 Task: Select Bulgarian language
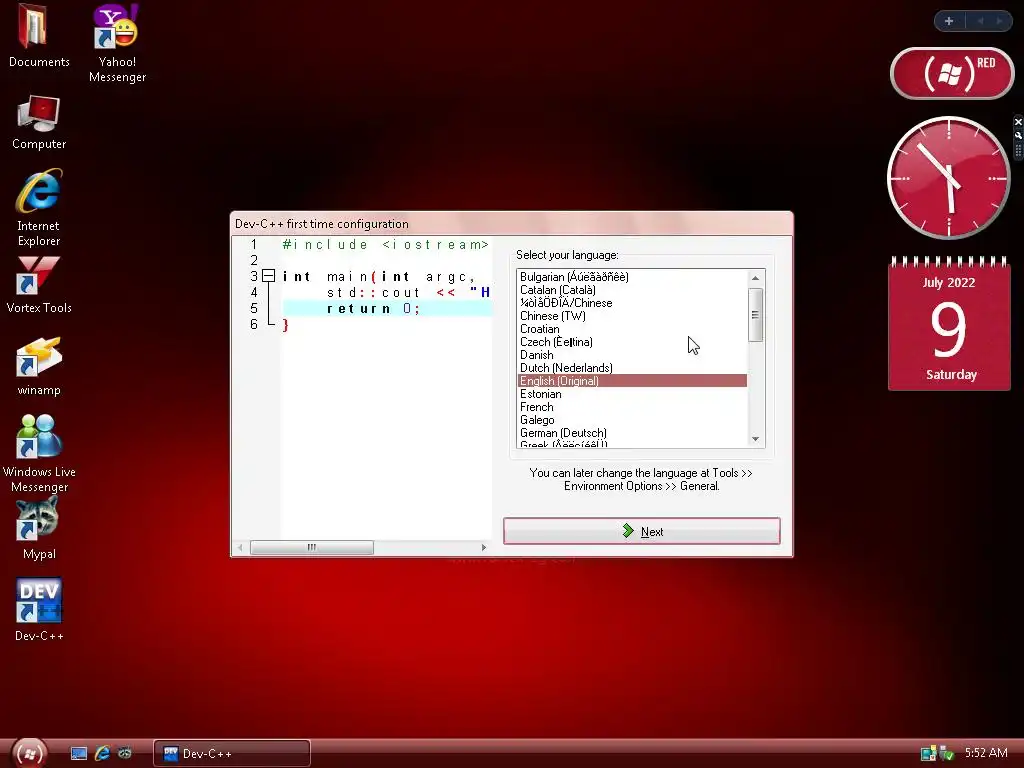(x=632, y=277)
